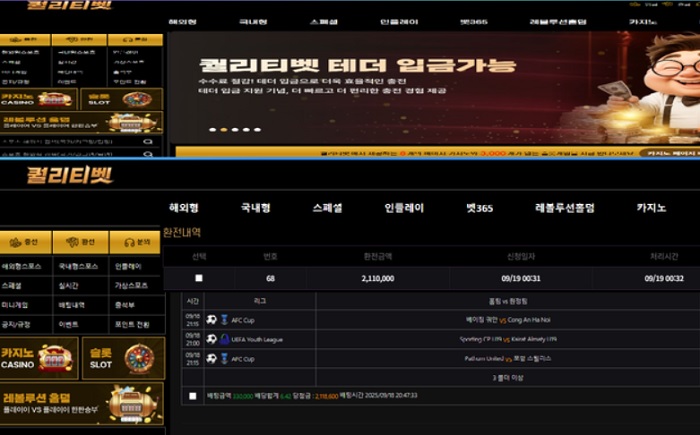Go to 스페셜 in lower sidebar menu
The image size is (700, 435).
click(x=12, y=285)
